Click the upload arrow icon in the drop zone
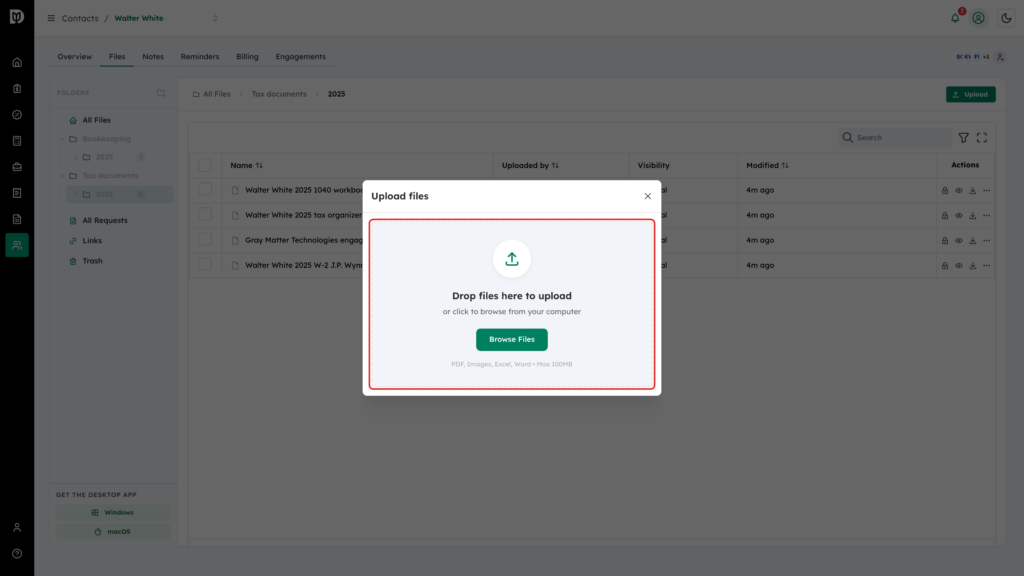Viewport: 1024px width, 576px height. click(x=511, y=259)
